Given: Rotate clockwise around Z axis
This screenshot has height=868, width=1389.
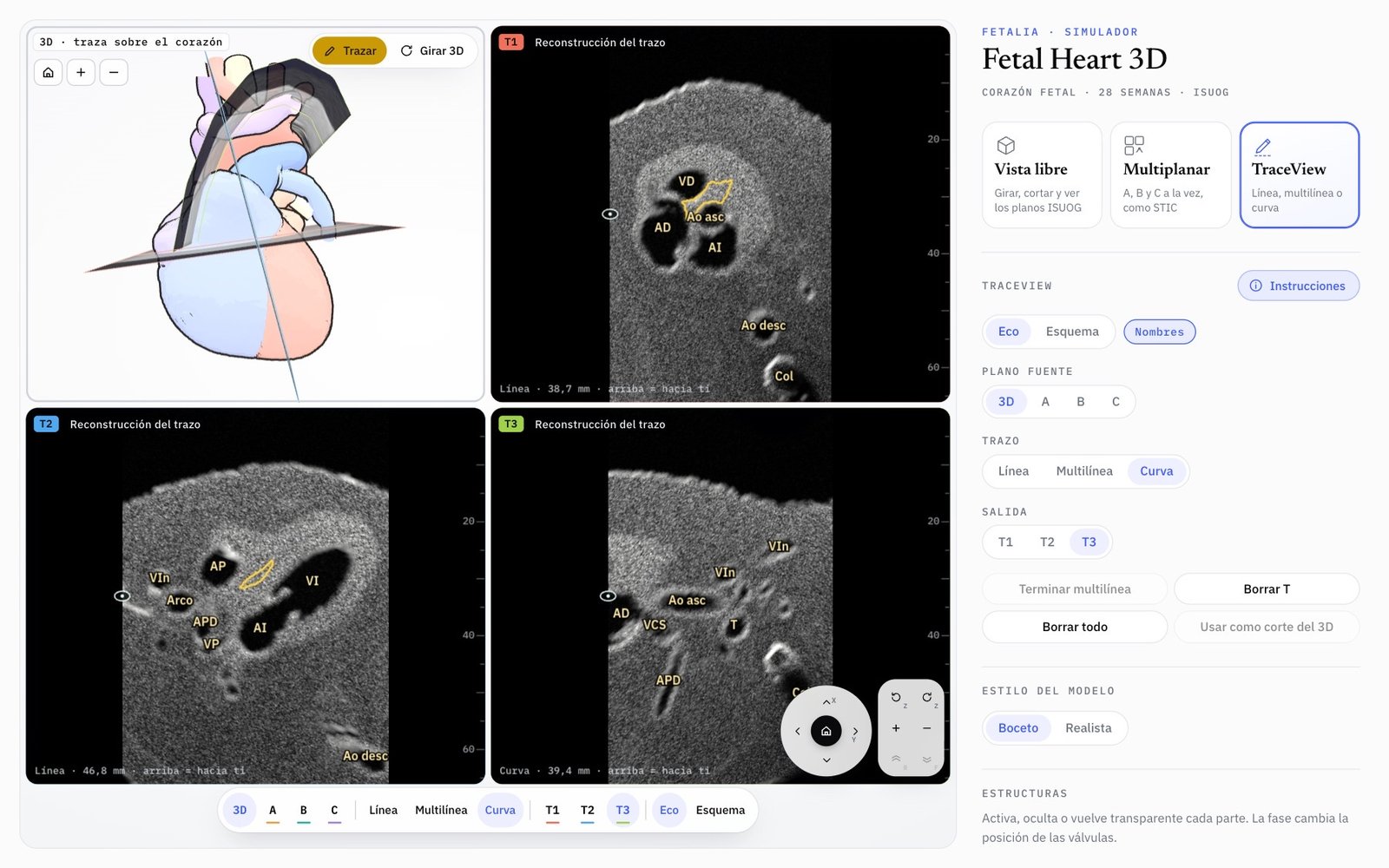Looking at the screenshot, I should pyautogui.click(x=927, y=697).
